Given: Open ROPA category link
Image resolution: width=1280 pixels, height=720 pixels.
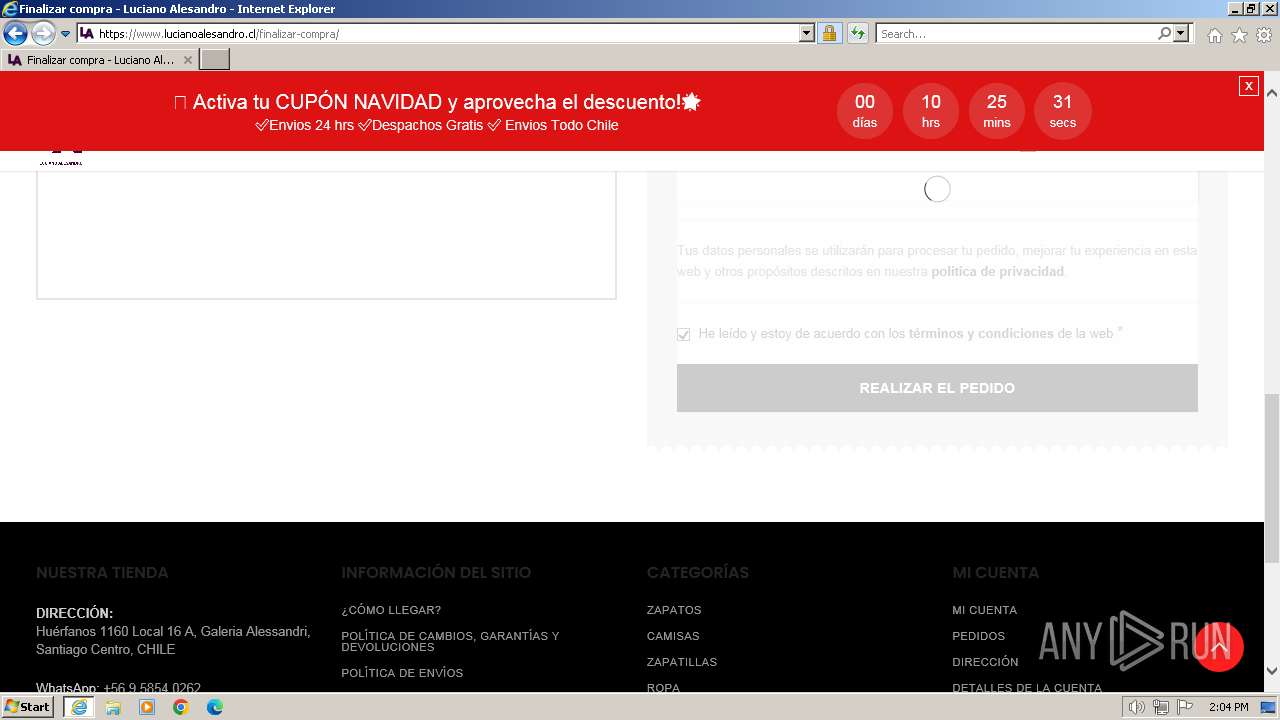Looking at the screenshot, I should 663,688.
